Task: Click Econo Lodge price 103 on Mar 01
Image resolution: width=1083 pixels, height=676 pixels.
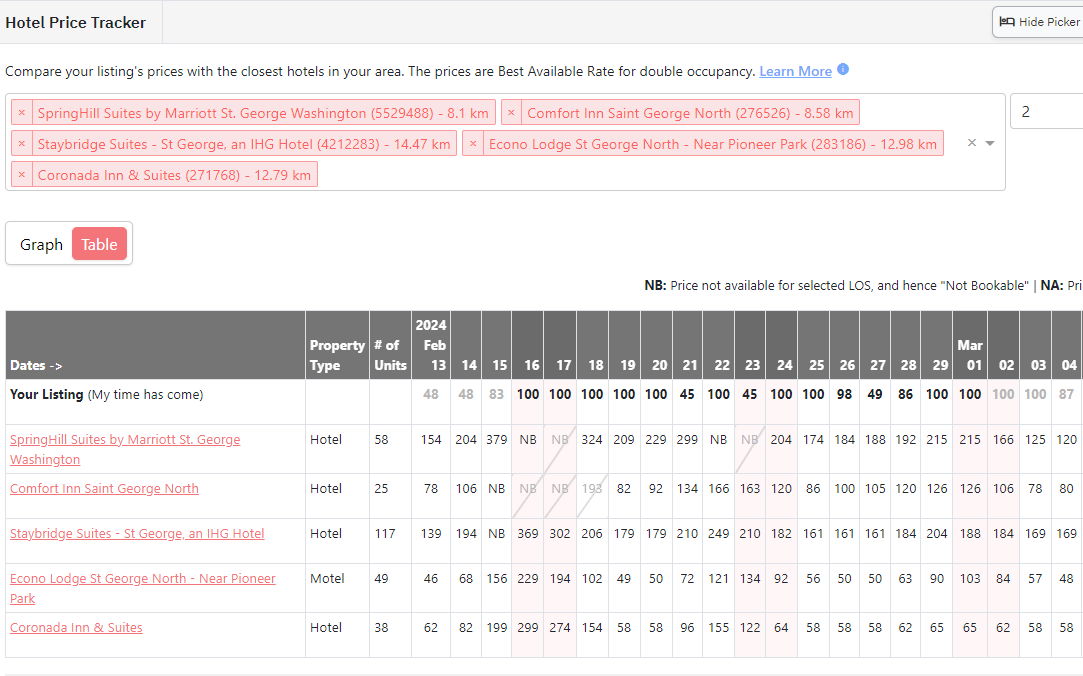Action: point(970,579)
